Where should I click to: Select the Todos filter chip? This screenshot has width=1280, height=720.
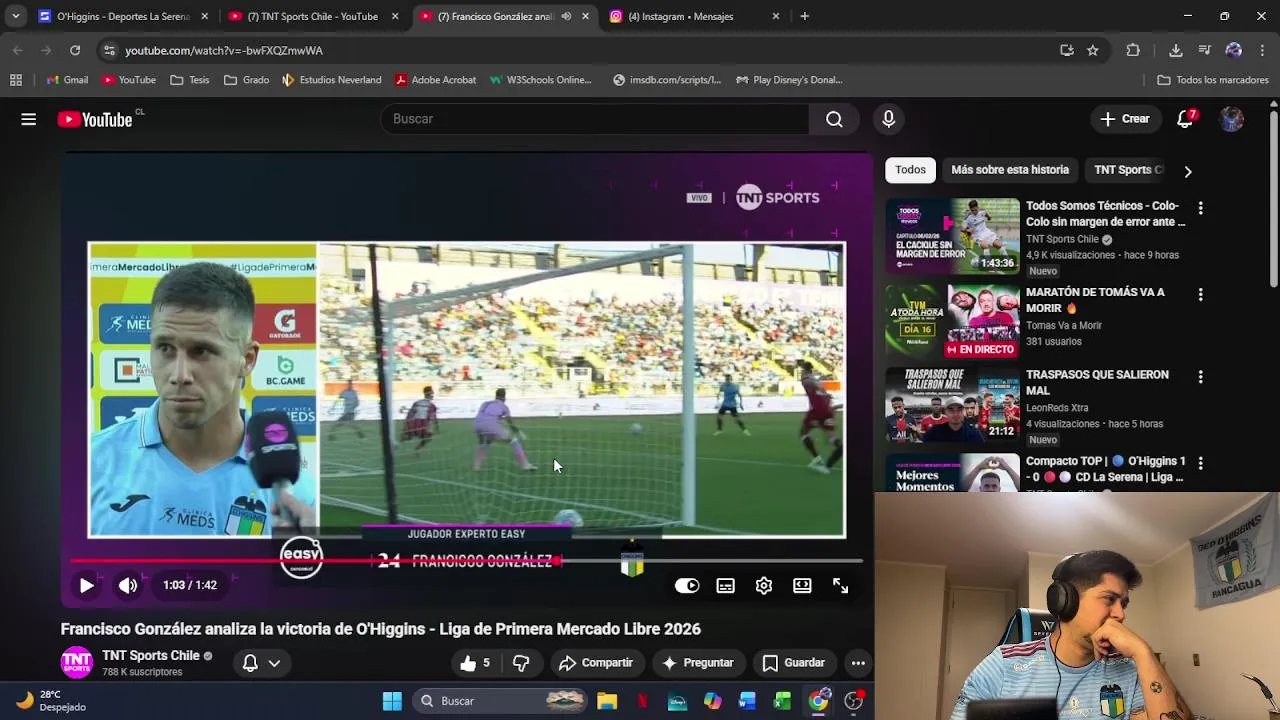[x=910, y=170]
